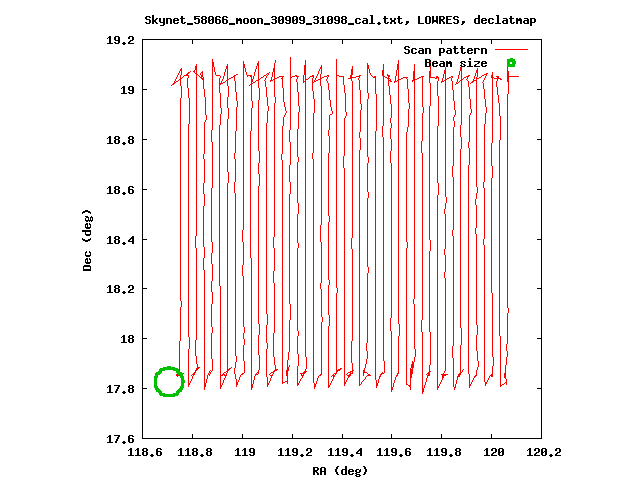Click y-axis tick label 17.6
Image resolution: width=640 pixels, height=480 pixels.
[x=120, y=439]
